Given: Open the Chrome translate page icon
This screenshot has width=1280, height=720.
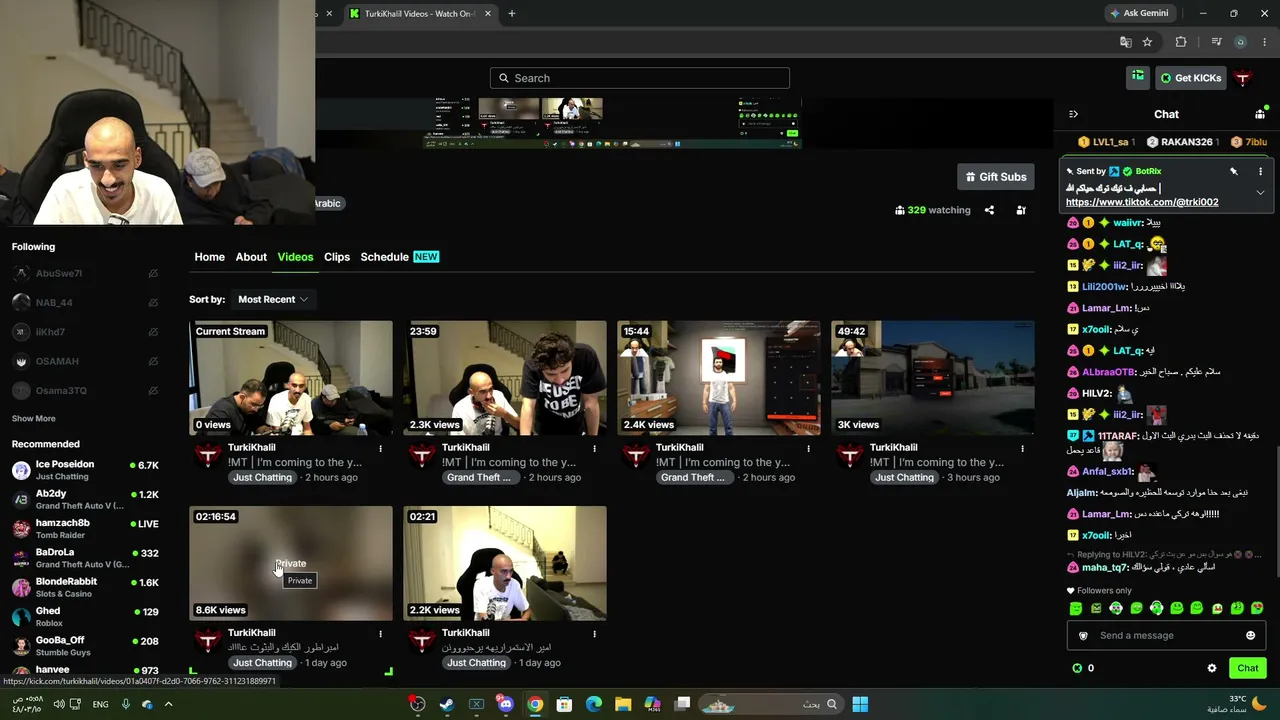Looking at the screenshot, I should tap(1126, 42).
